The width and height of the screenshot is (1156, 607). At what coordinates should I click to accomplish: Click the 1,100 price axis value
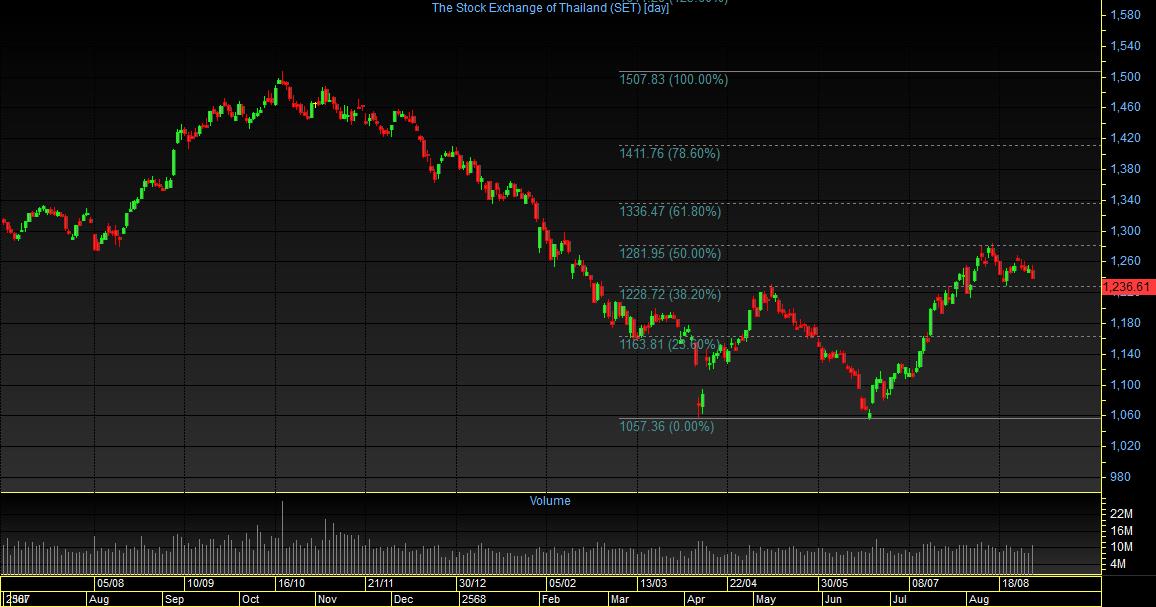pyautogui.click(x=1125, y=385)
